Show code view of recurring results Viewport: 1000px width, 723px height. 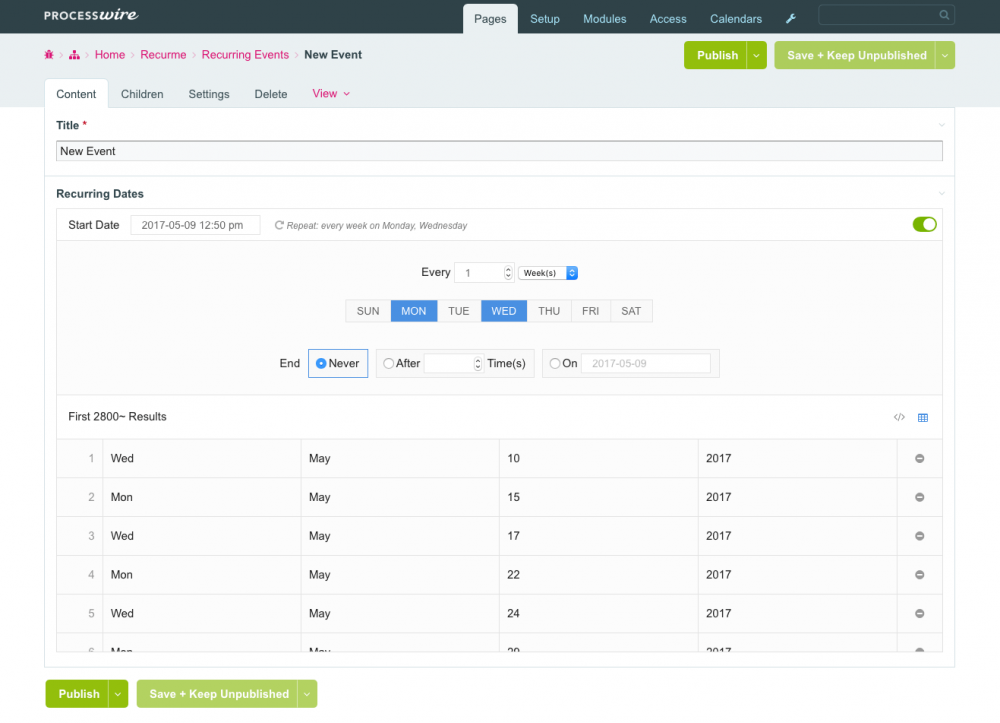pos(899,418)
